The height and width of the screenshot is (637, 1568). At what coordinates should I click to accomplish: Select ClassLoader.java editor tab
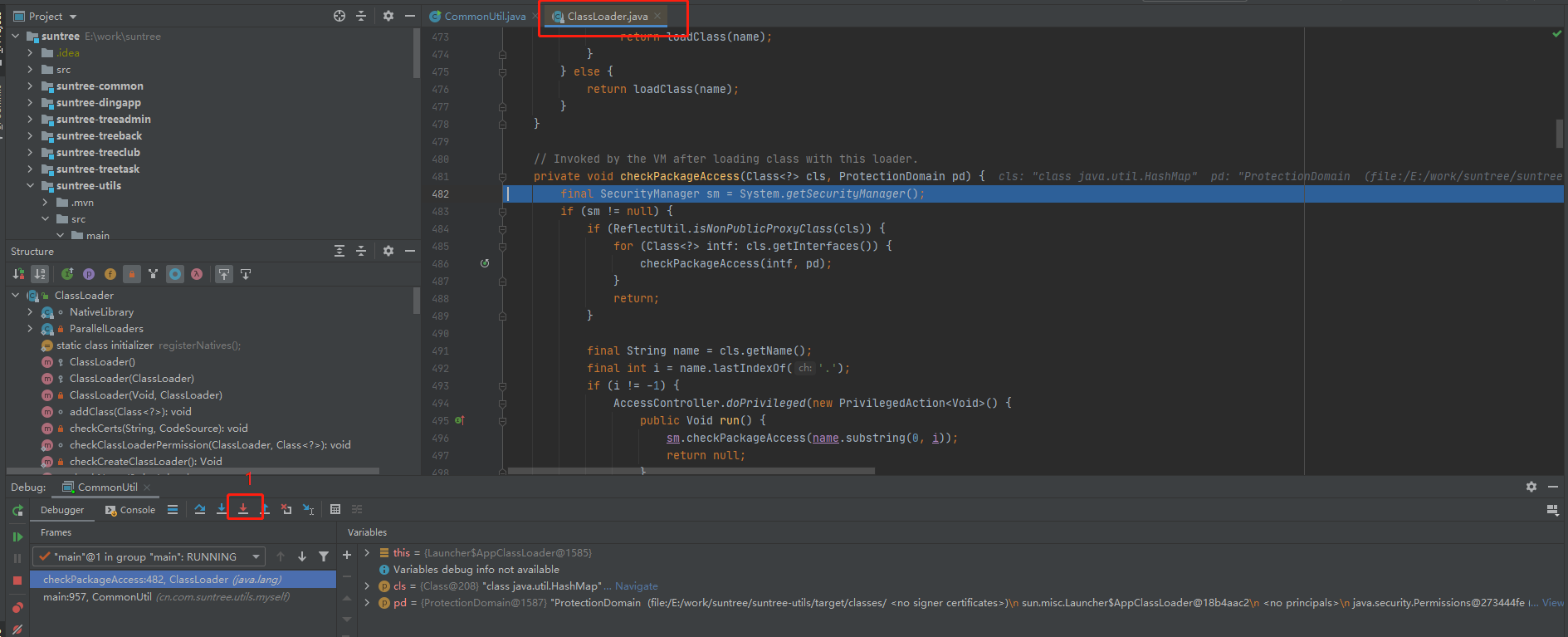click(x=608, y=17)
